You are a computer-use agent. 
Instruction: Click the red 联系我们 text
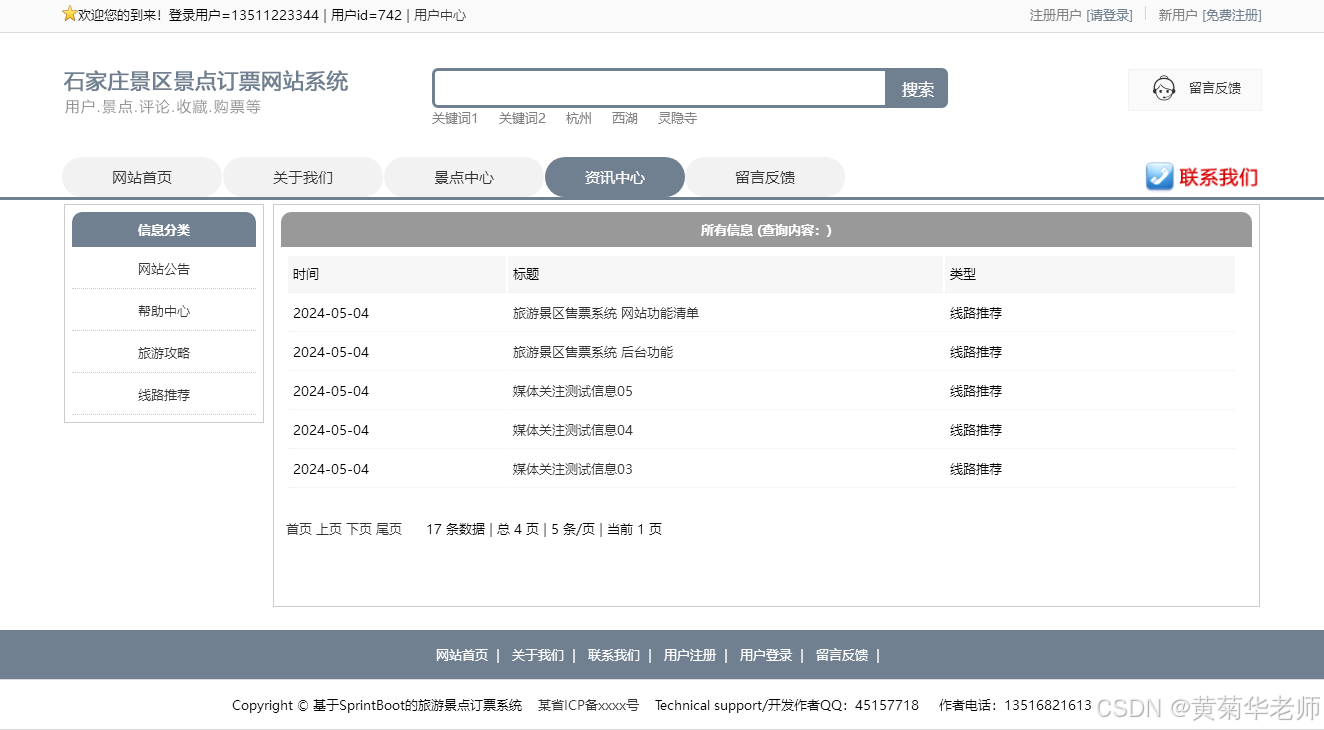(1219, 177)
